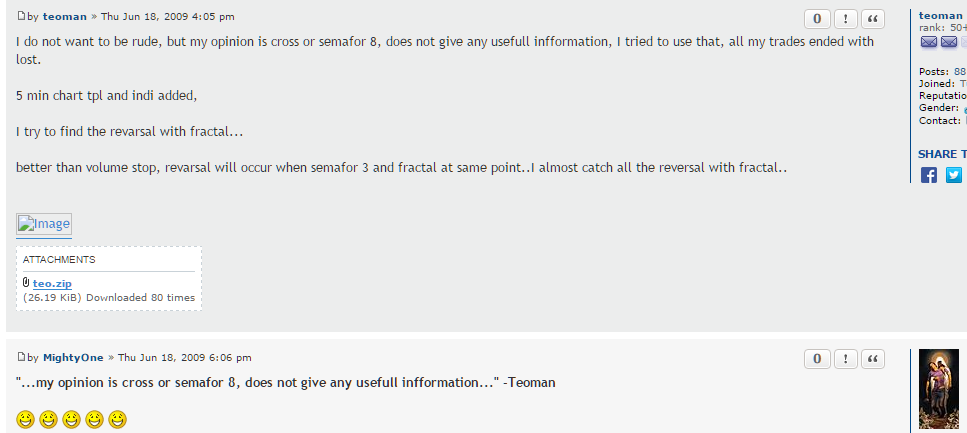967x433 pixels.
Task: Quote MightyOne's post
Action: click(873, 359)
